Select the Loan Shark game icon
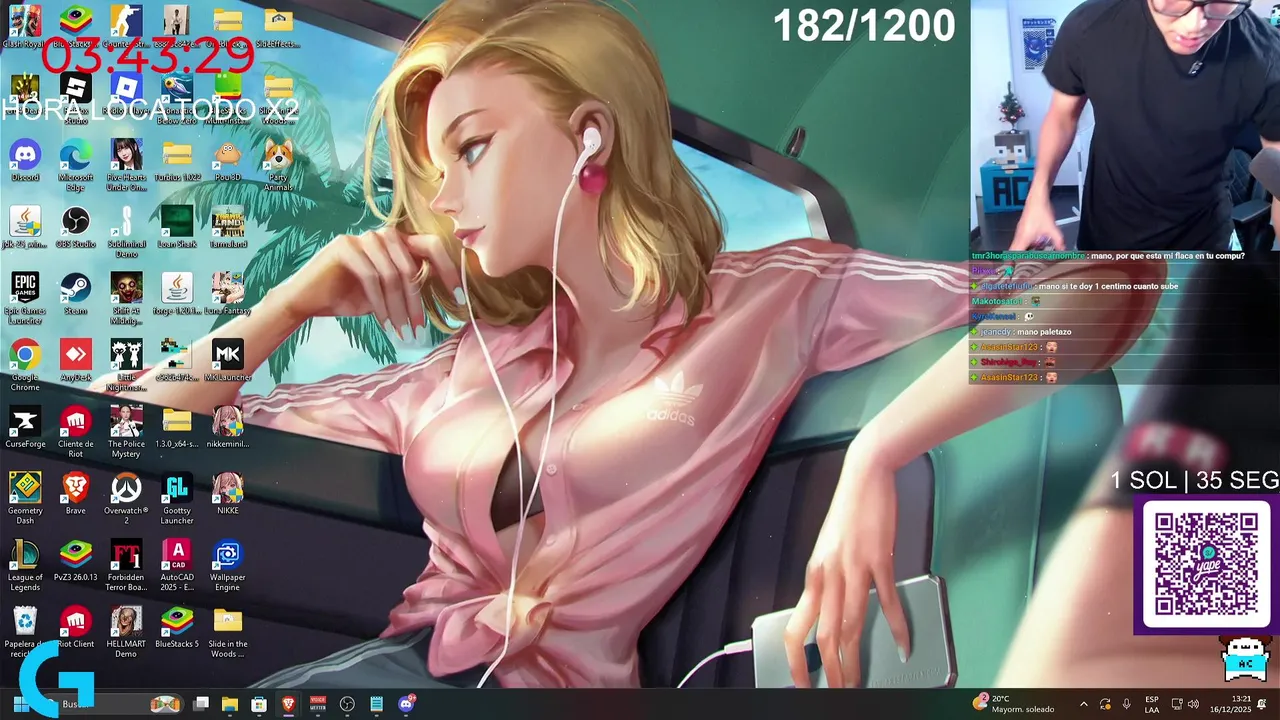 pos(177,227)
